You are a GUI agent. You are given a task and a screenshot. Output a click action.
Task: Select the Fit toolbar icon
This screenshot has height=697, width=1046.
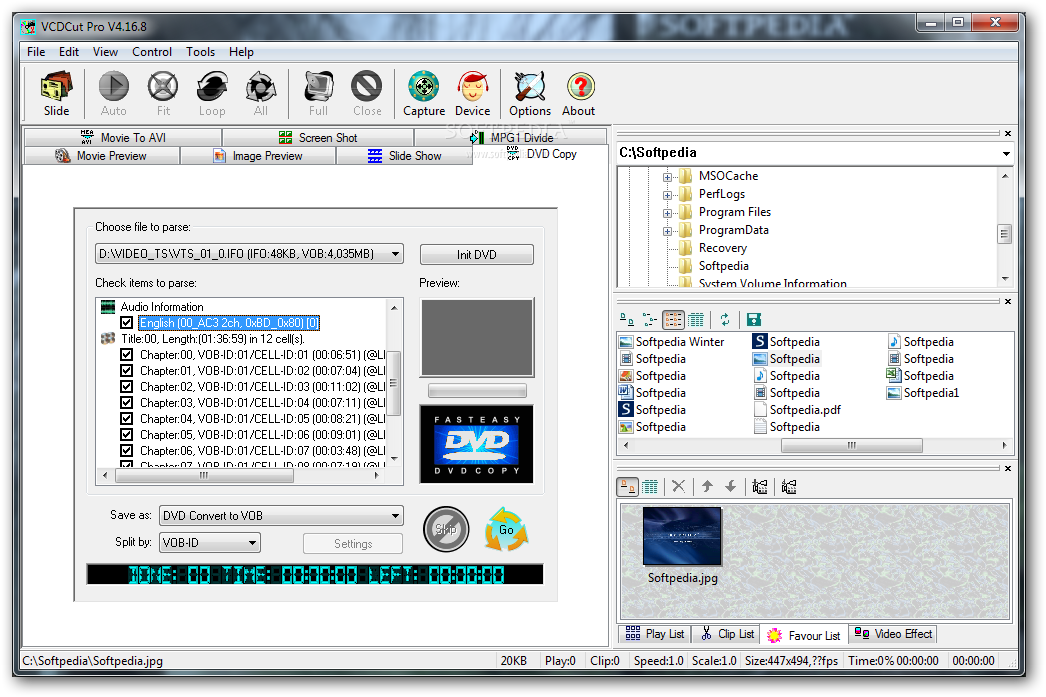[x=163, y=94]
